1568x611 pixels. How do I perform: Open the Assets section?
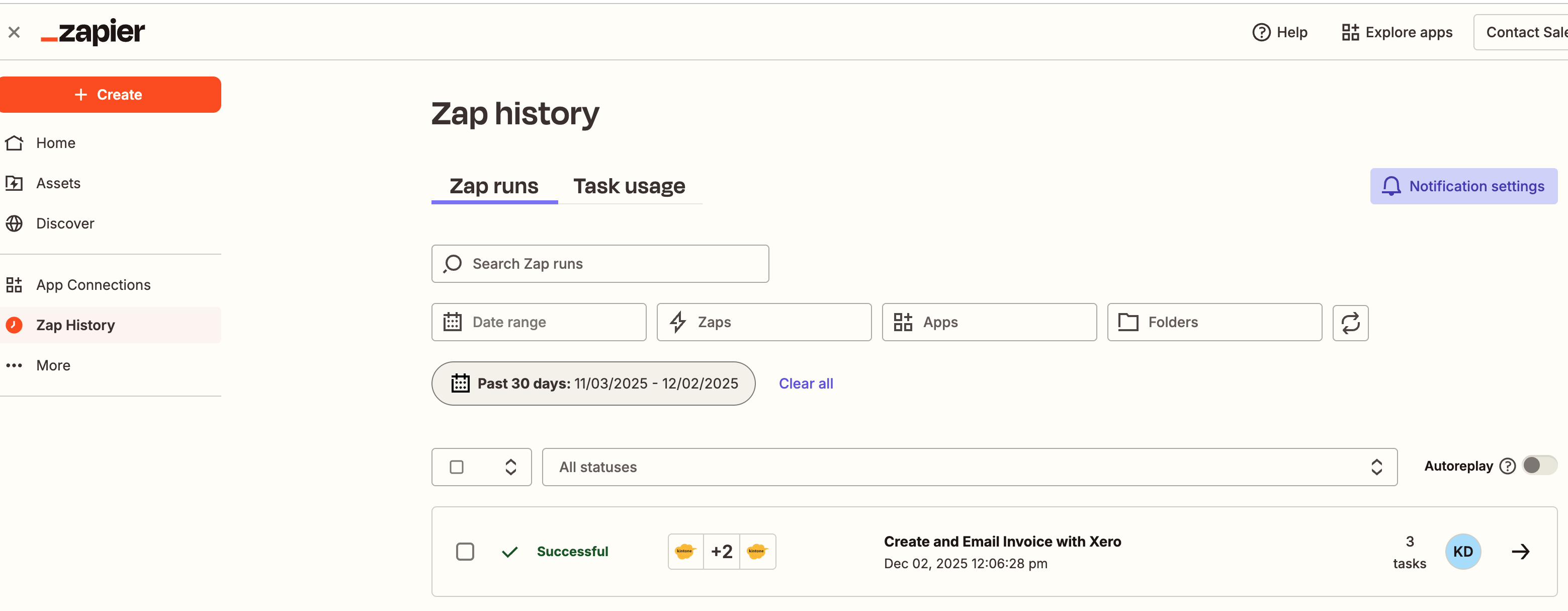[58, 183]
